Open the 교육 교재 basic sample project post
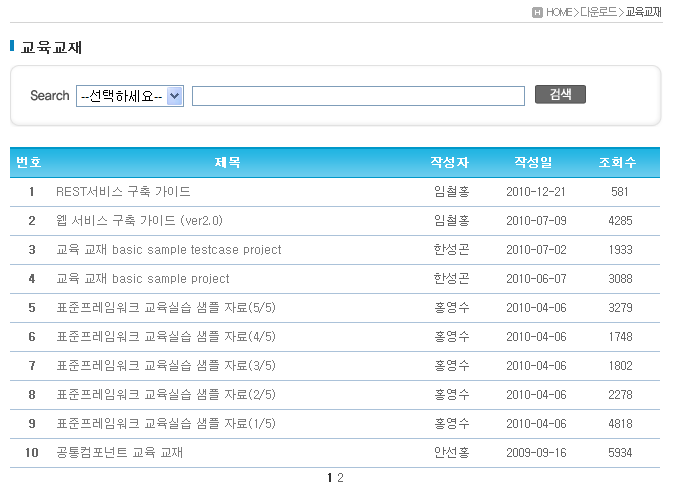 point(142,279)
